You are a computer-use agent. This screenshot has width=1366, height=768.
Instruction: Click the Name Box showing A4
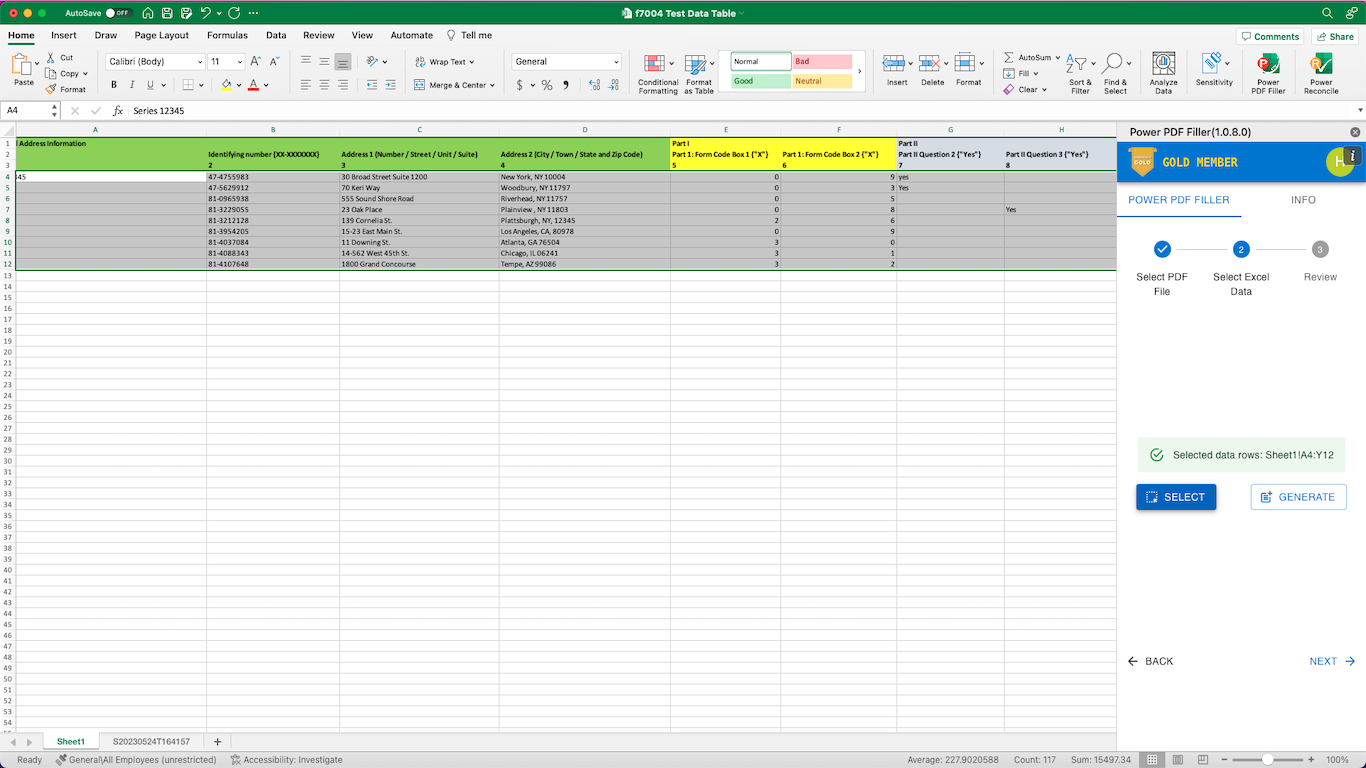tap(26, 110)
